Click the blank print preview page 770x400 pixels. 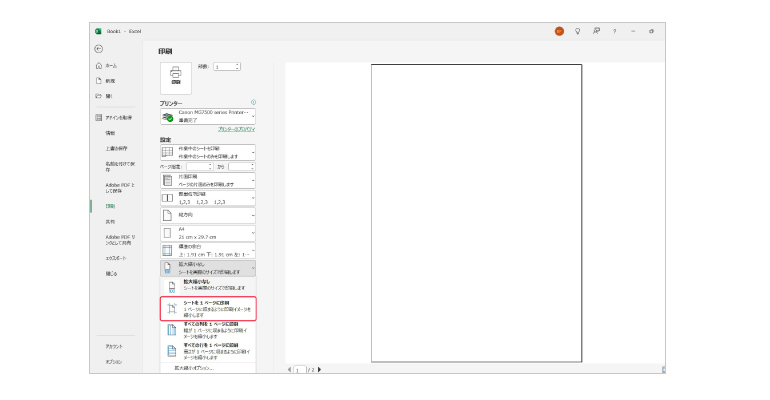click(476, 213)
